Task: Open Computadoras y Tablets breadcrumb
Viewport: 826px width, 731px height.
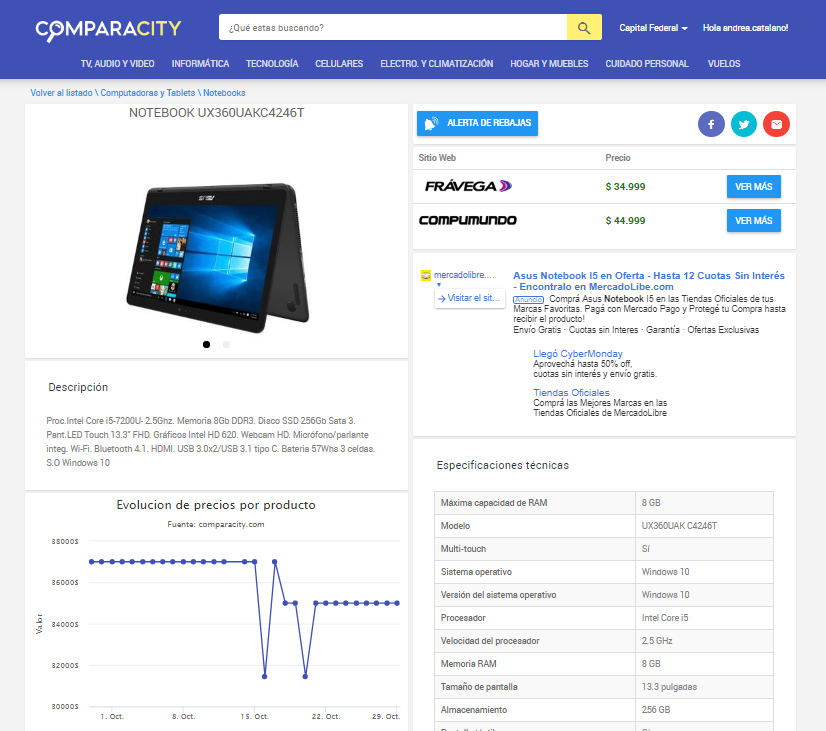Action: pos(148,93)
